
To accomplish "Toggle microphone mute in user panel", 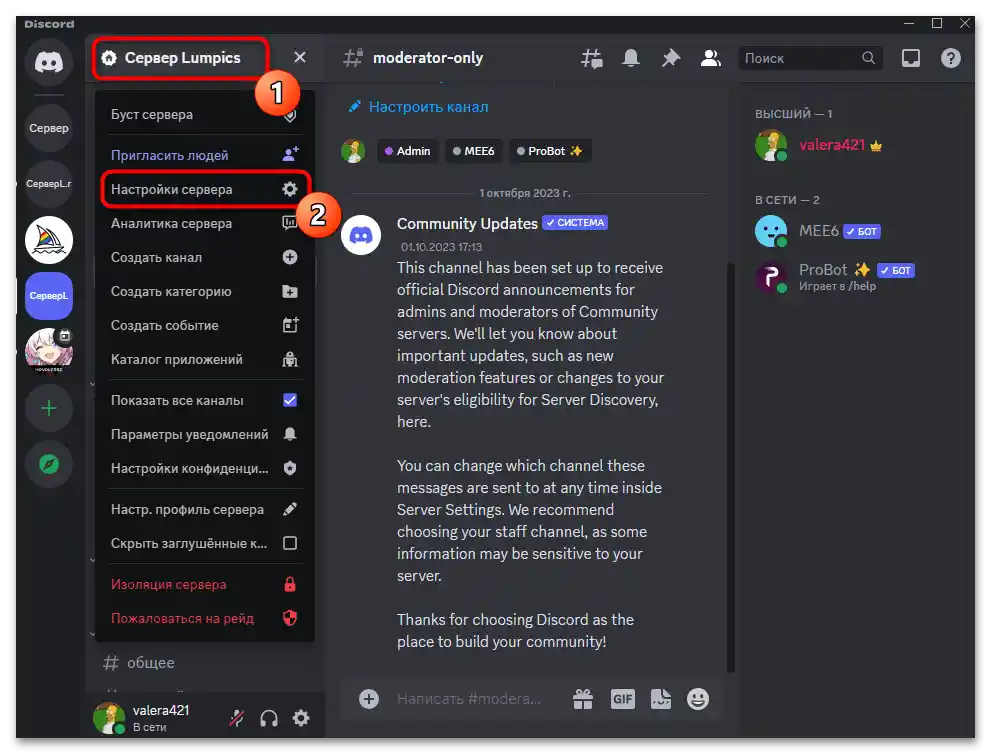I will (236, 718).
